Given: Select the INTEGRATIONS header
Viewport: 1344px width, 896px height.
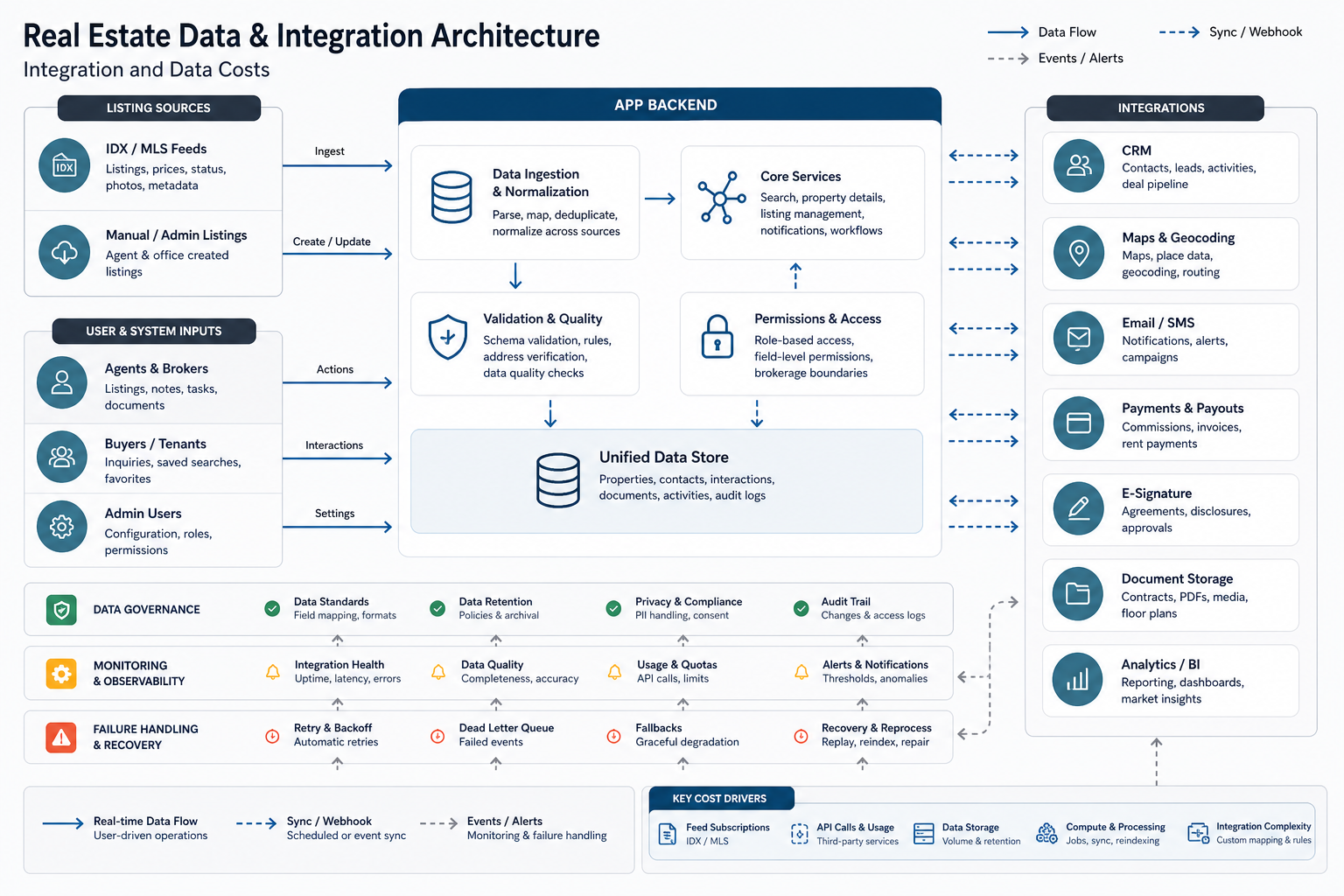Looking at the screenshot, I should coord(1156,108).
